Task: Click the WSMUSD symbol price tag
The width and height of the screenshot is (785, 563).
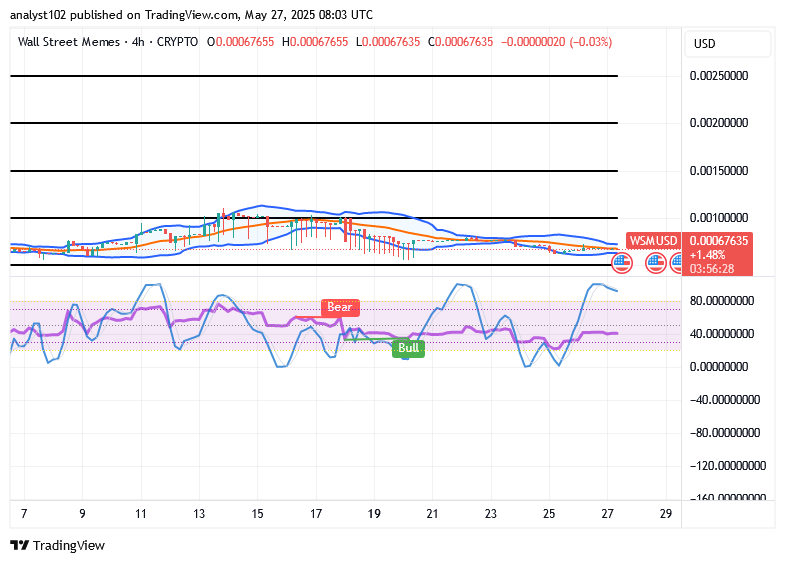Action: (653, 241)
